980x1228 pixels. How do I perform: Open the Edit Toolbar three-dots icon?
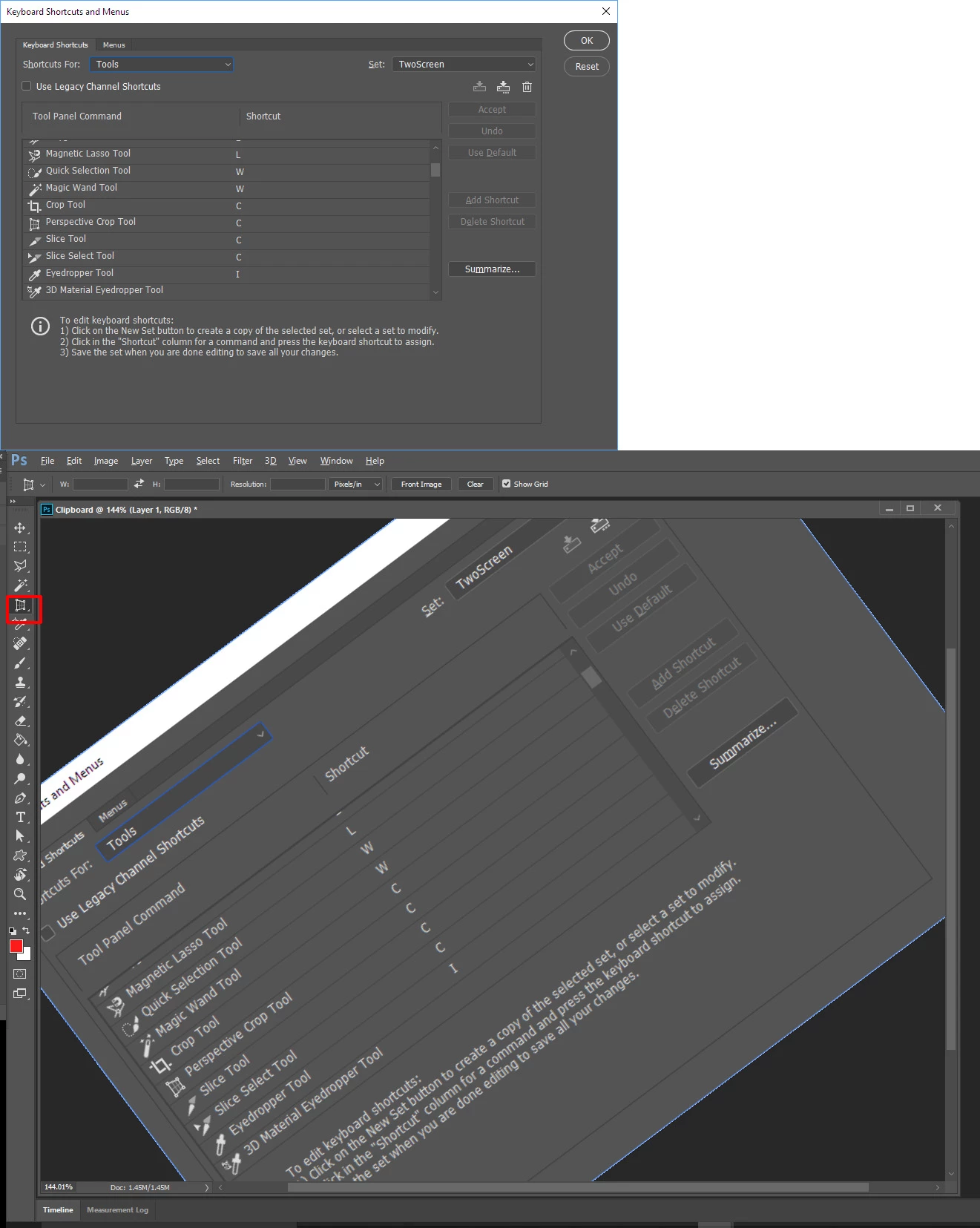20,913
